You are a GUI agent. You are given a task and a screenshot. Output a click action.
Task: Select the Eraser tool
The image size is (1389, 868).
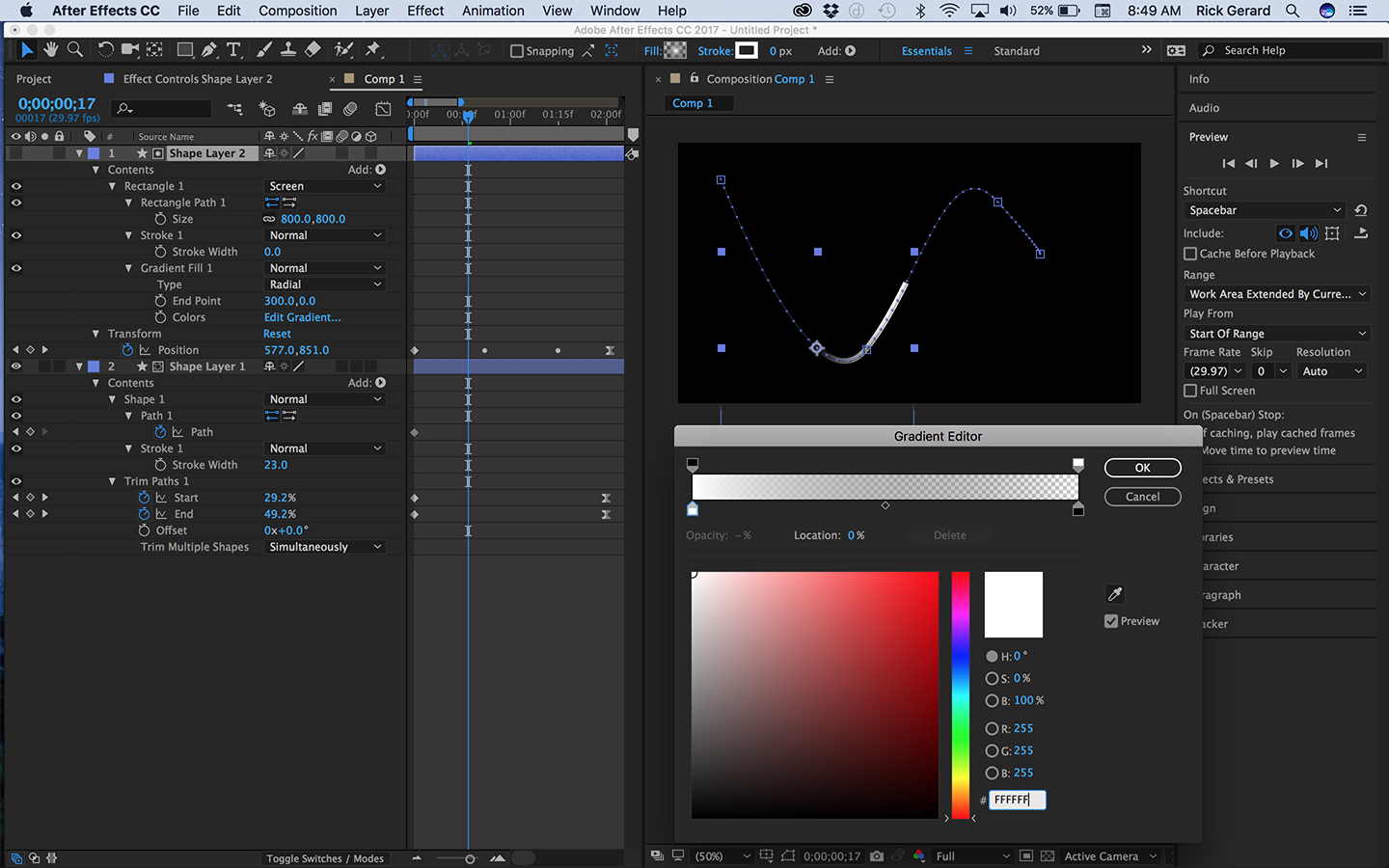[313, 50]
